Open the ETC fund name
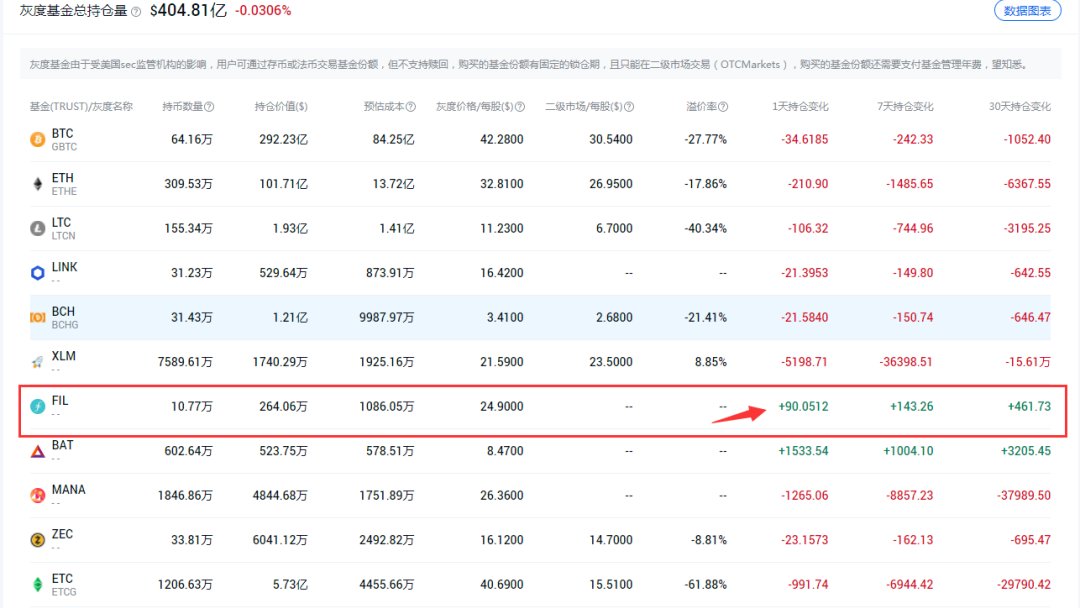The height and width of the screenshot is (608, 1080). click(62, 579)
